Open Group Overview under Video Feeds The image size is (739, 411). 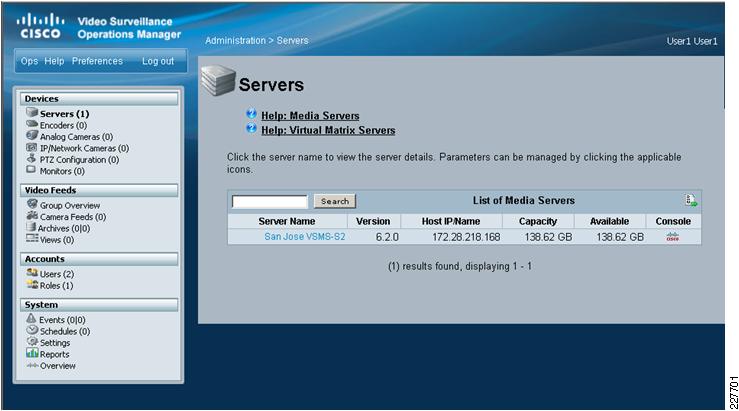[x=70, y=206]
